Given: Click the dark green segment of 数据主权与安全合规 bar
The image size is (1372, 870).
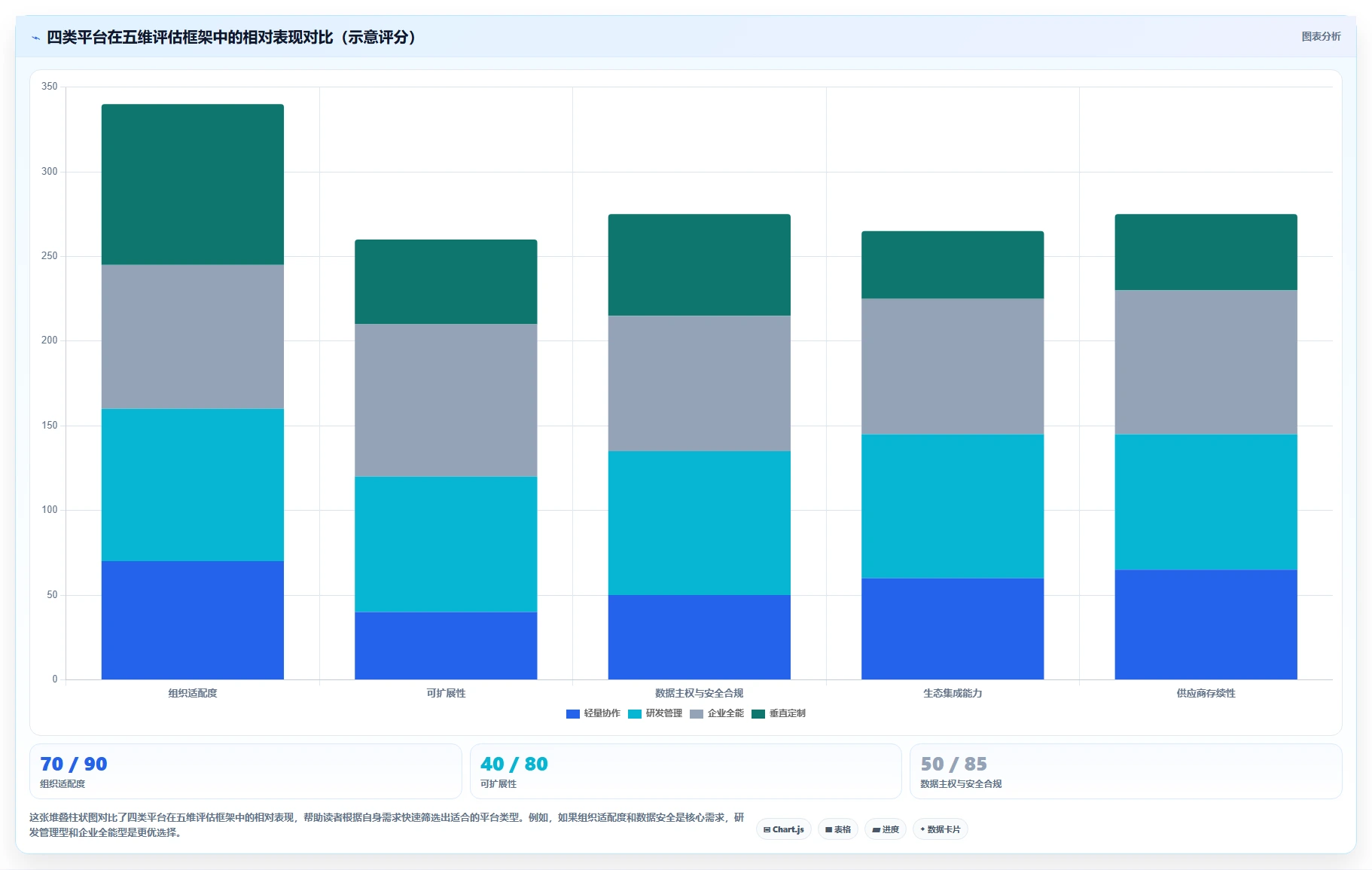Looking at the screenshot, I should [700, 265].
